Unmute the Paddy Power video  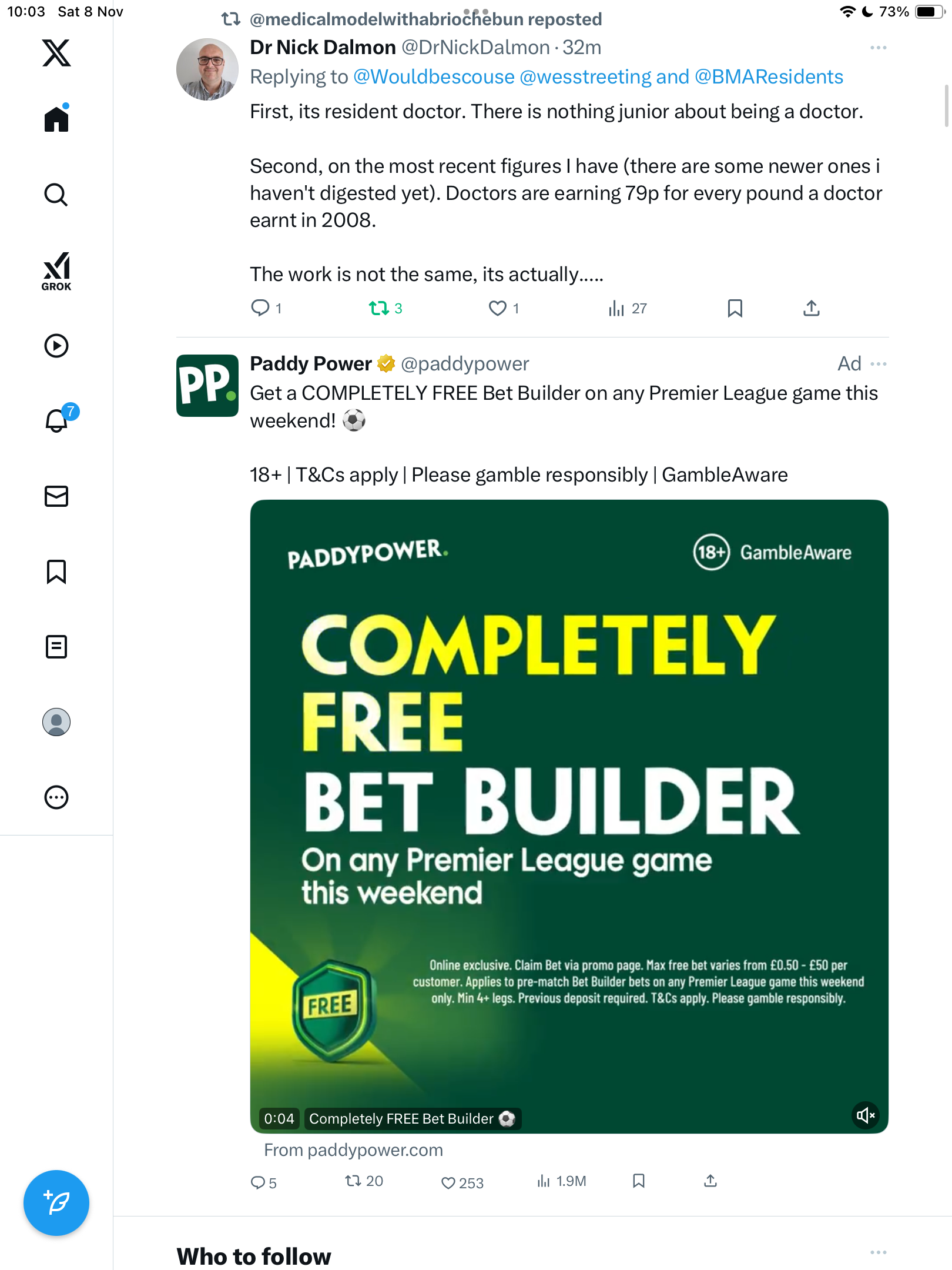tap(866, 1115)
